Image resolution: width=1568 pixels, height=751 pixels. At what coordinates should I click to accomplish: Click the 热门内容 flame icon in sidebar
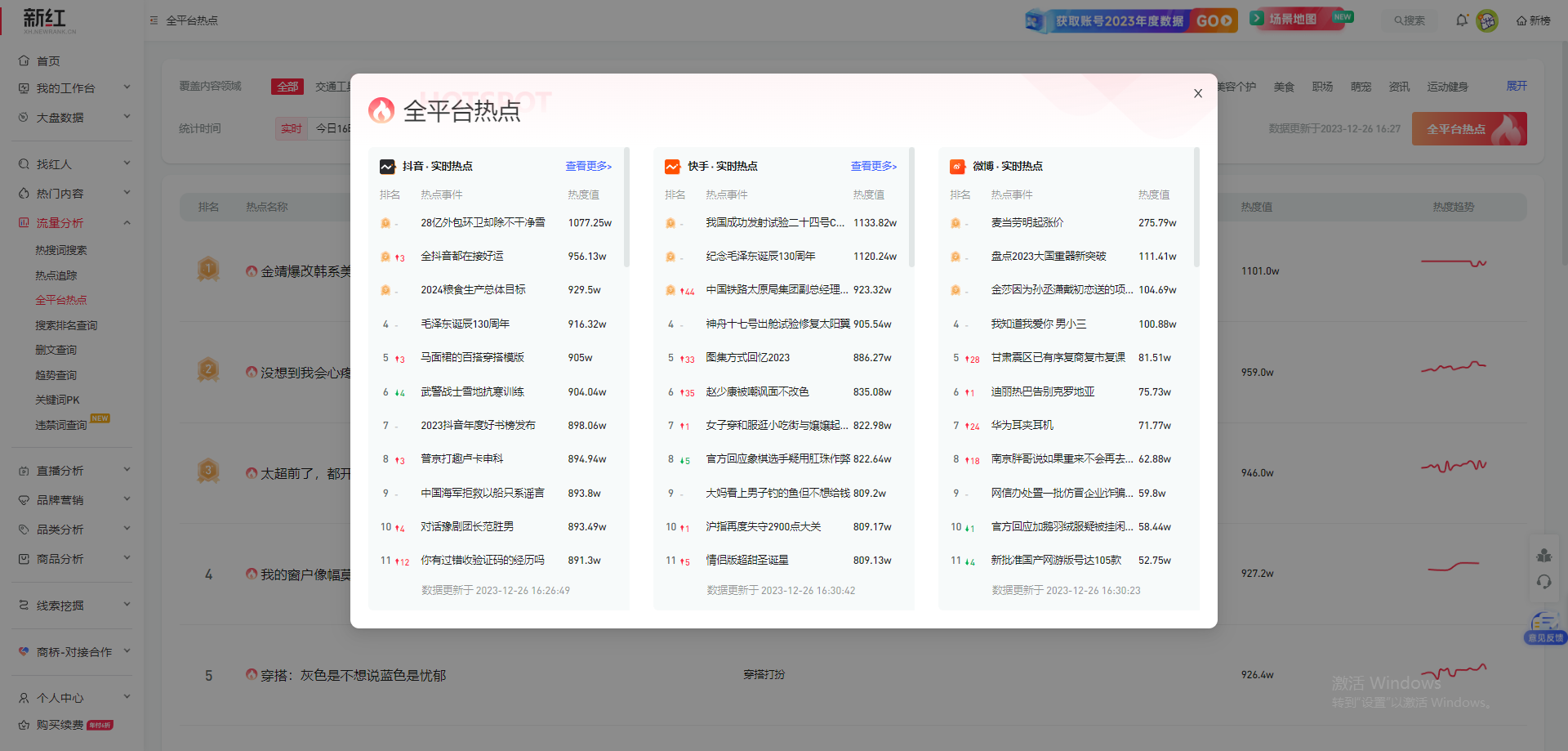tap(24, 193)
